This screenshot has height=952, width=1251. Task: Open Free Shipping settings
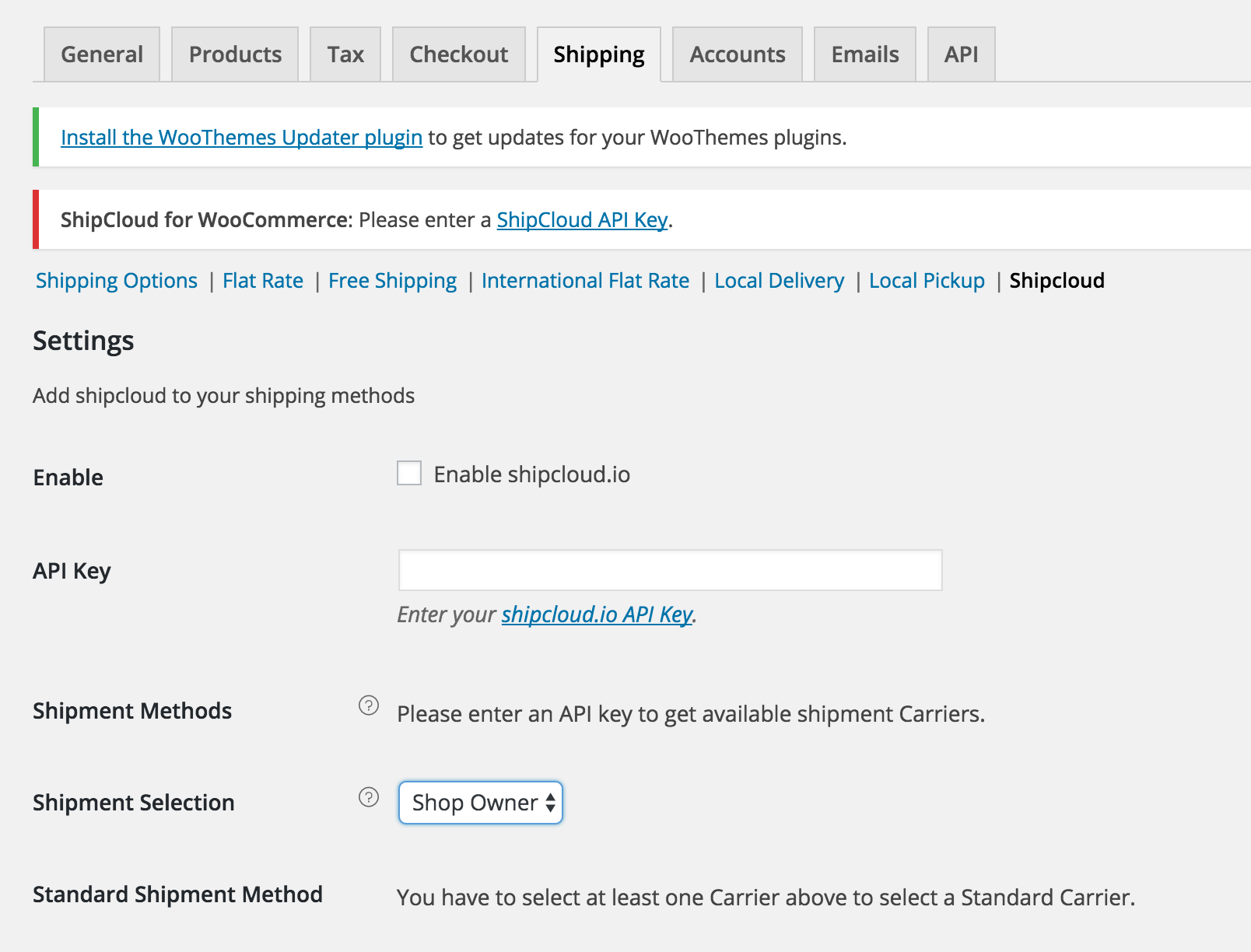tap(393, 281)
